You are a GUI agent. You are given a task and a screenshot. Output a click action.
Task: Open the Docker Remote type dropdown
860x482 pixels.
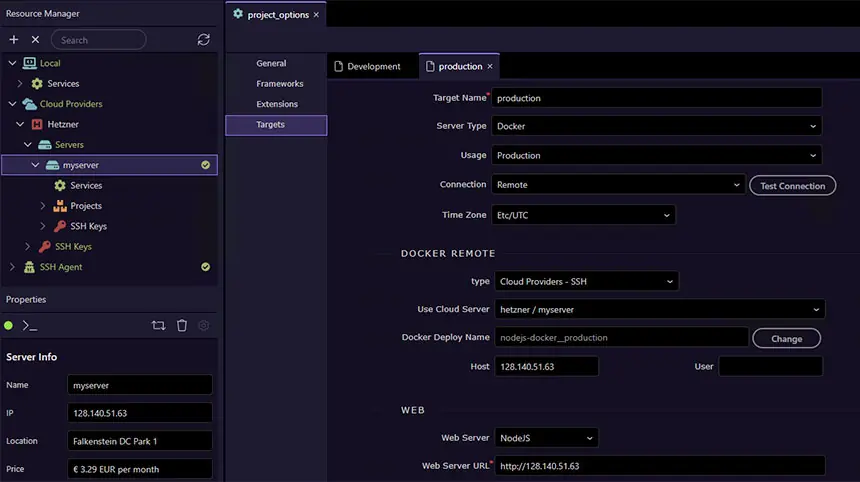pyautogui.click(x=586, y=281)
